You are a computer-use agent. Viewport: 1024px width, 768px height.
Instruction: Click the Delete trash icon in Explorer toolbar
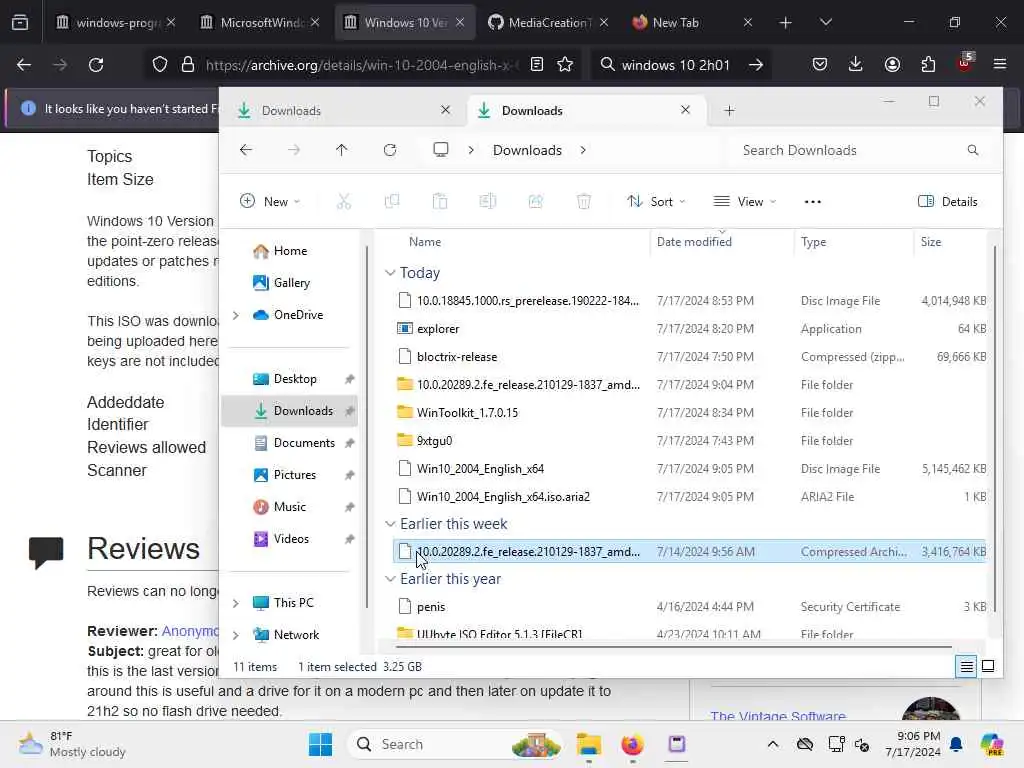click(x=584, y=202)
